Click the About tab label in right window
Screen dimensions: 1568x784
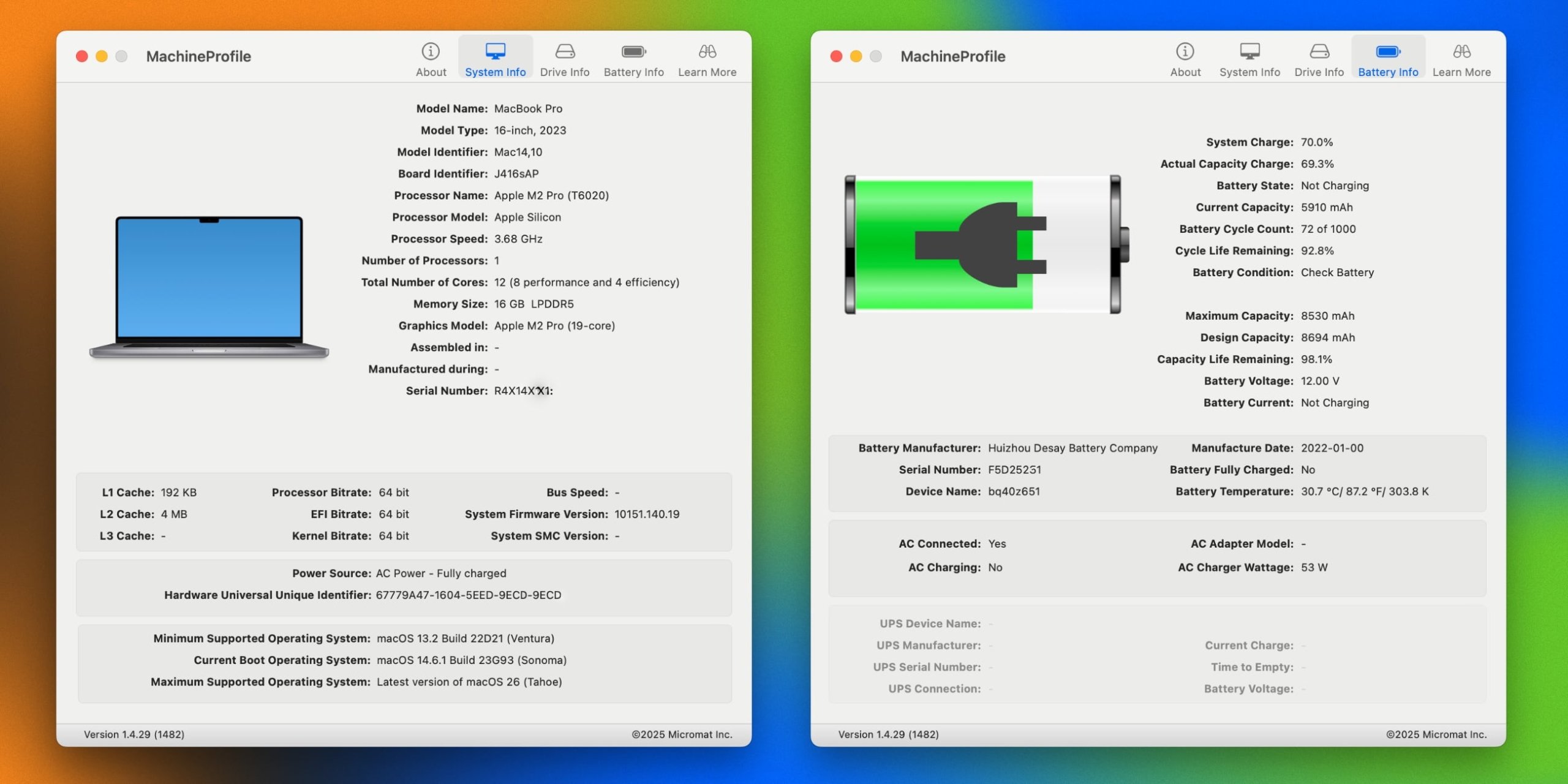point(1185,72)
